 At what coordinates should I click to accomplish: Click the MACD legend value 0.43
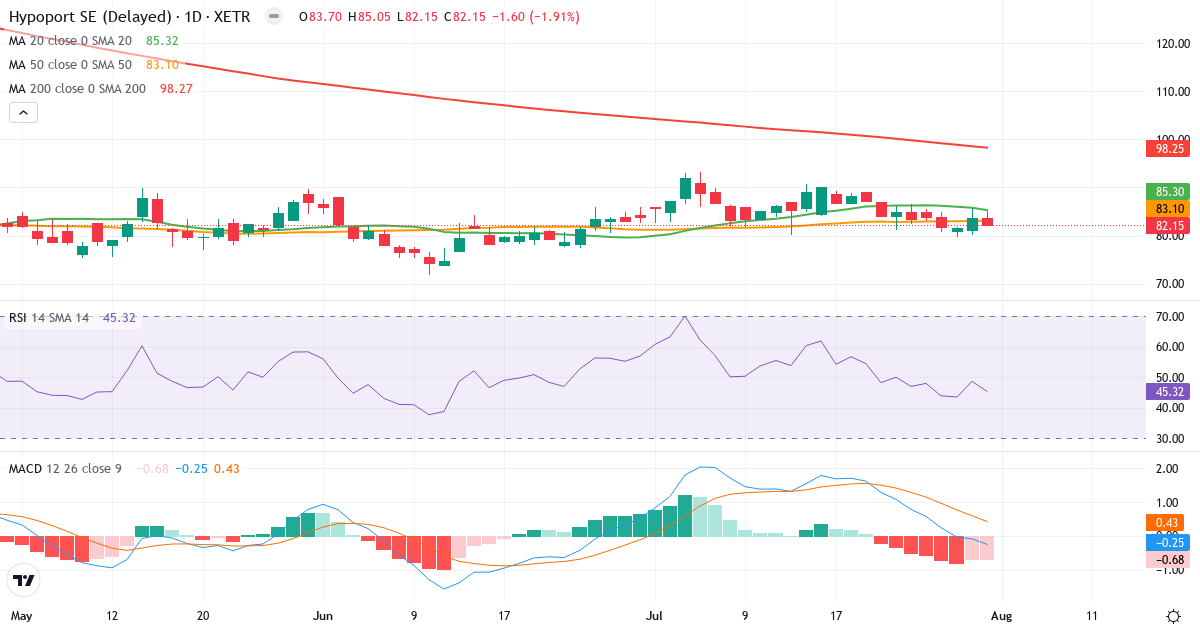click(226, 468)
